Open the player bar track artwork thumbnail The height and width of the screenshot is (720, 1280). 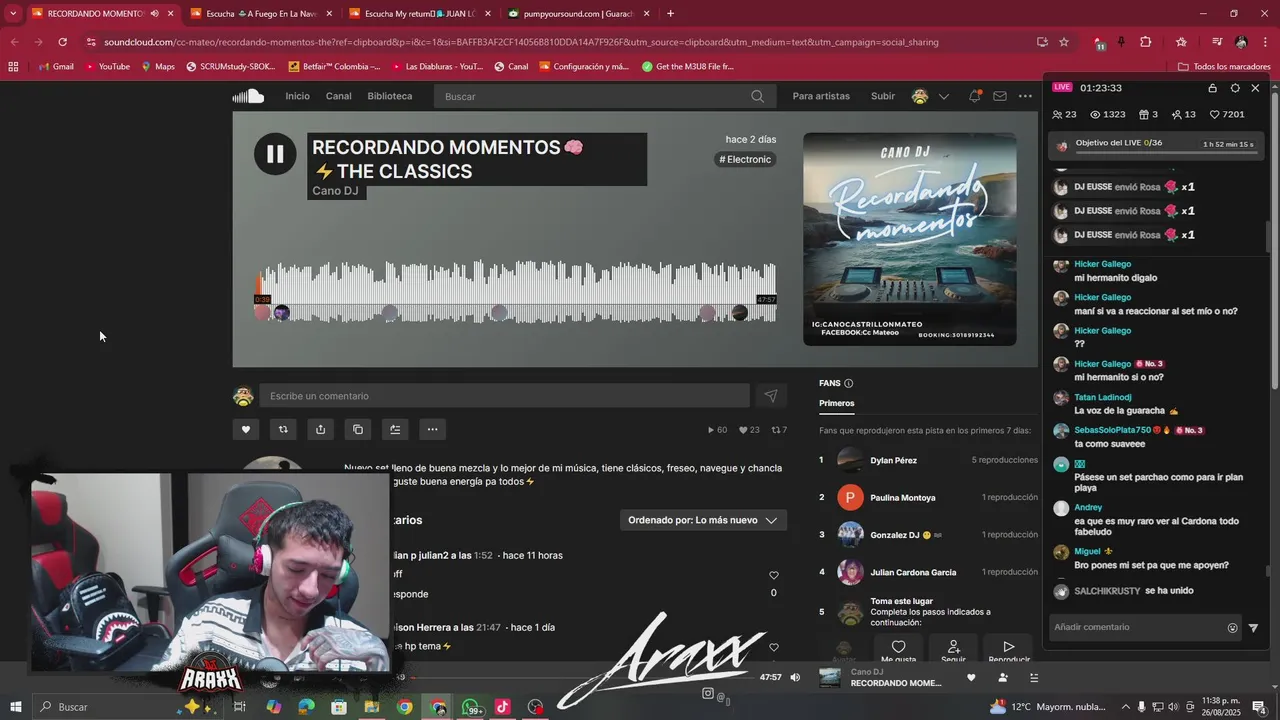click(x=830, y=677)
